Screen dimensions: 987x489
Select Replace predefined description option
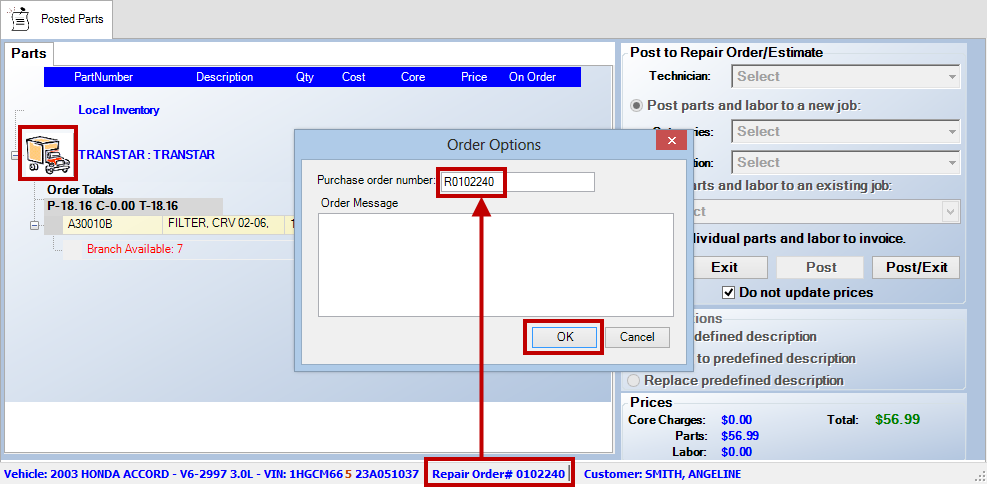pyautogui.click(x=635, y=381)
